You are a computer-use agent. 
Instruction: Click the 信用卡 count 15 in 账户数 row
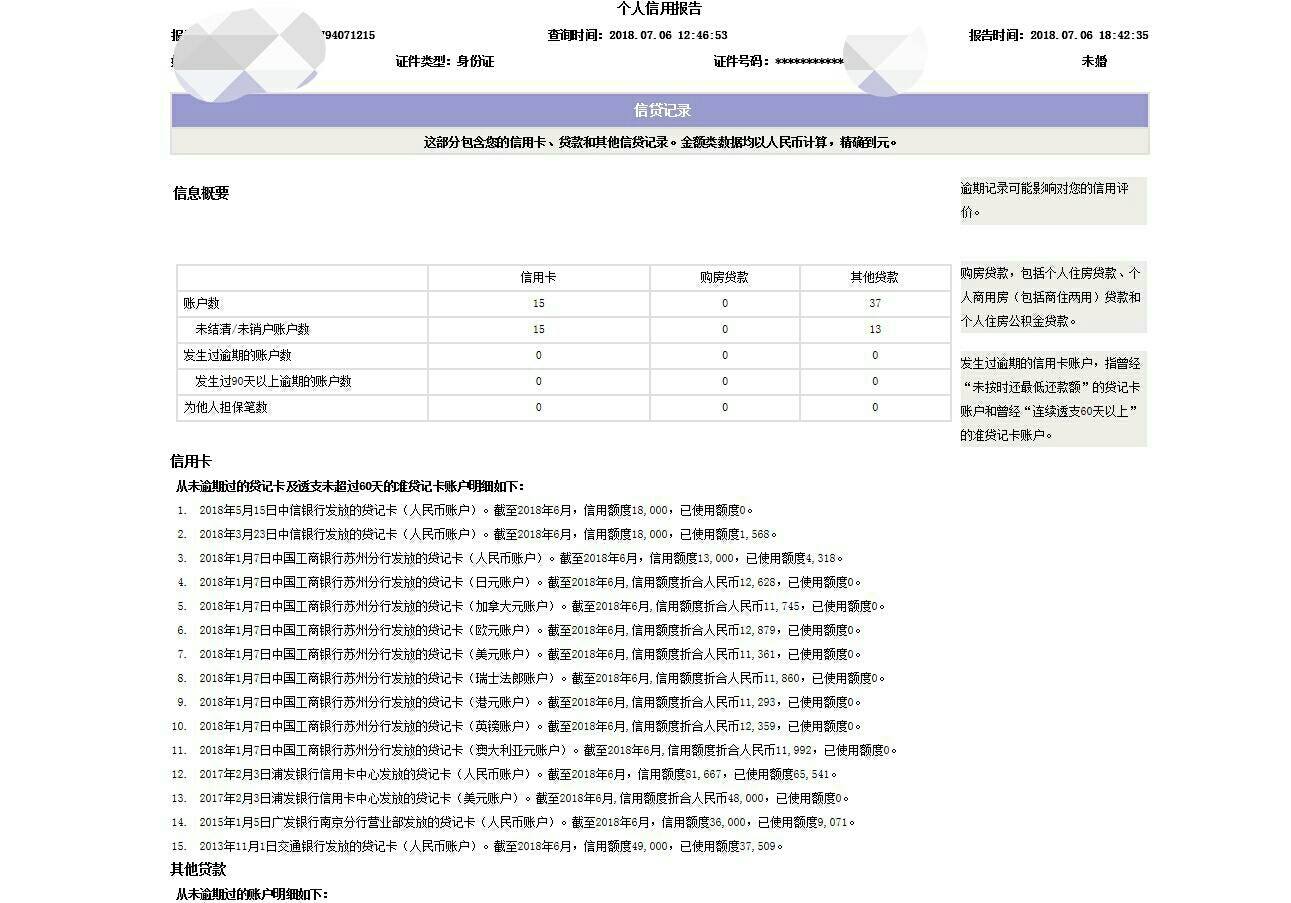[x=539, y=304]
